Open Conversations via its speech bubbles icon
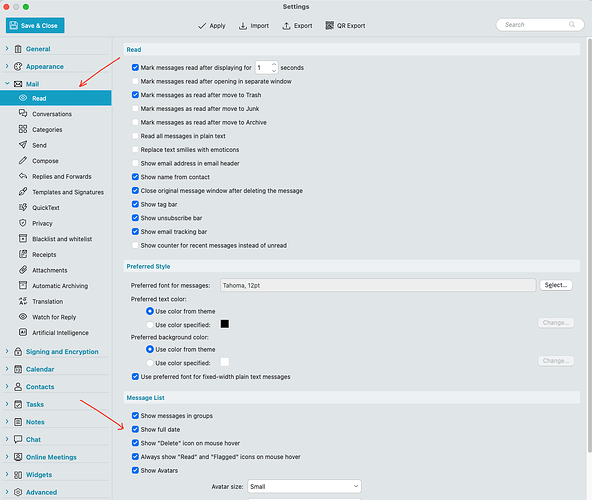Image resolution: width=592 pixels, height=500 pixels. 23,113
